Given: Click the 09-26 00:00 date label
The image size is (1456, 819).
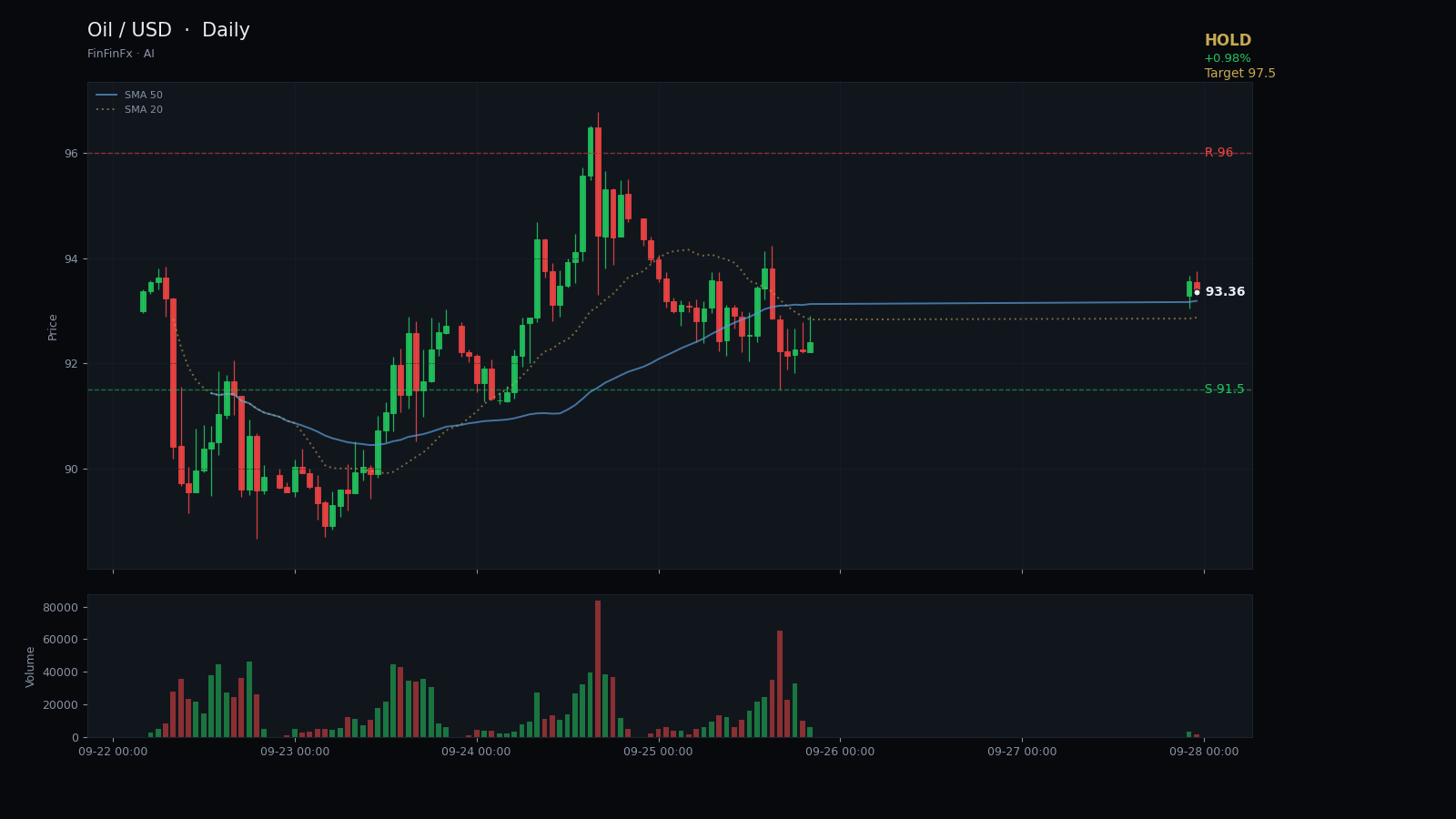Looking at the screenshot, I should (x=840, y=752).
